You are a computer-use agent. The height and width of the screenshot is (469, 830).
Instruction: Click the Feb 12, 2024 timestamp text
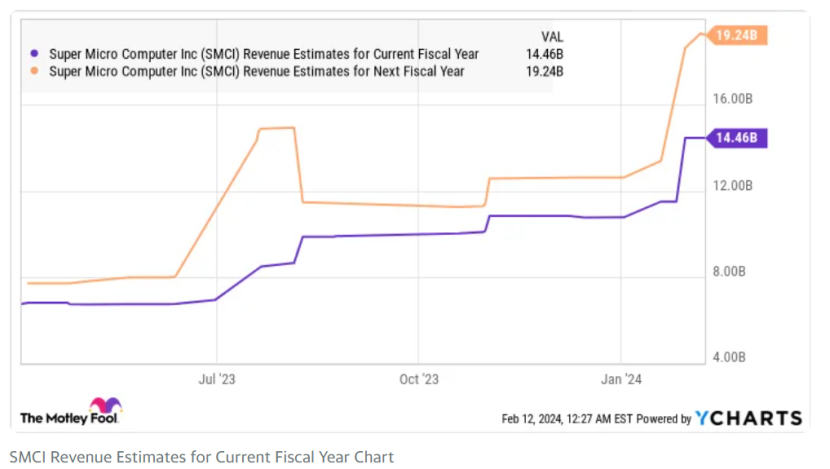point(567,419)
